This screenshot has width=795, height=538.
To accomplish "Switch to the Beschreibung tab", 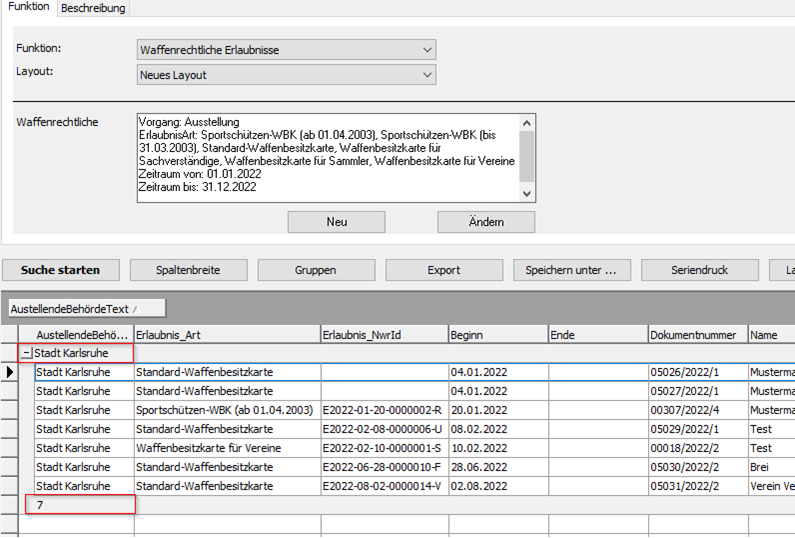I will (93, 8).
